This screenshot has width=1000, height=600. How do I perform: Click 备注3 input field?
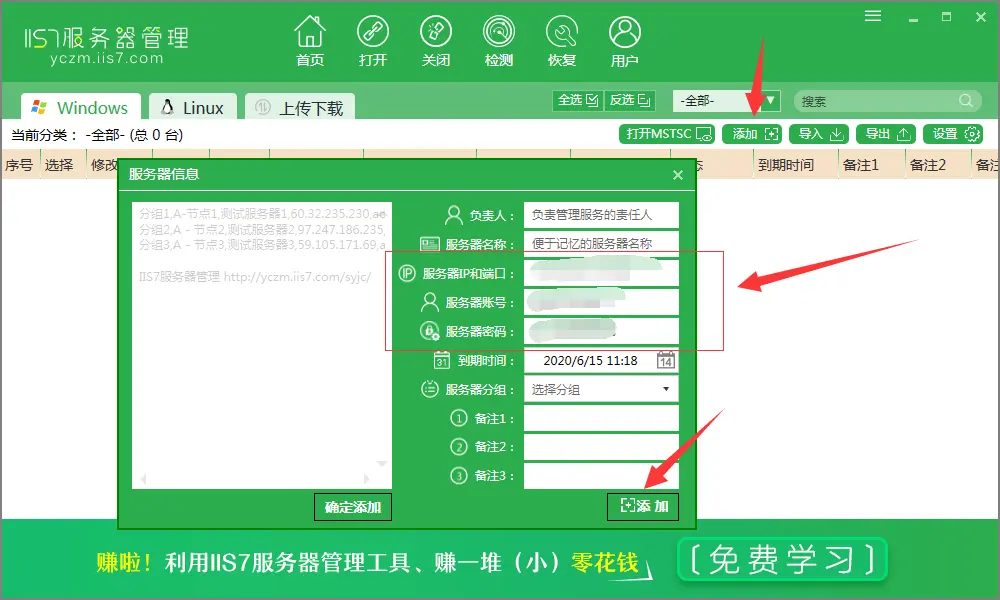[x=601, y=476]
